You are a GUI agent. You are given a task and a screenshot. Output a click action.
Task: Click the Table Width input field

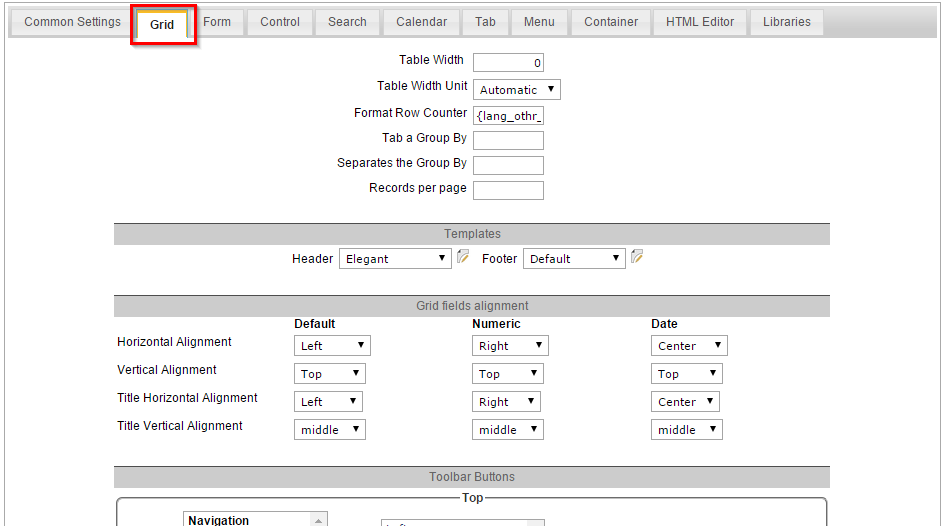508,63
